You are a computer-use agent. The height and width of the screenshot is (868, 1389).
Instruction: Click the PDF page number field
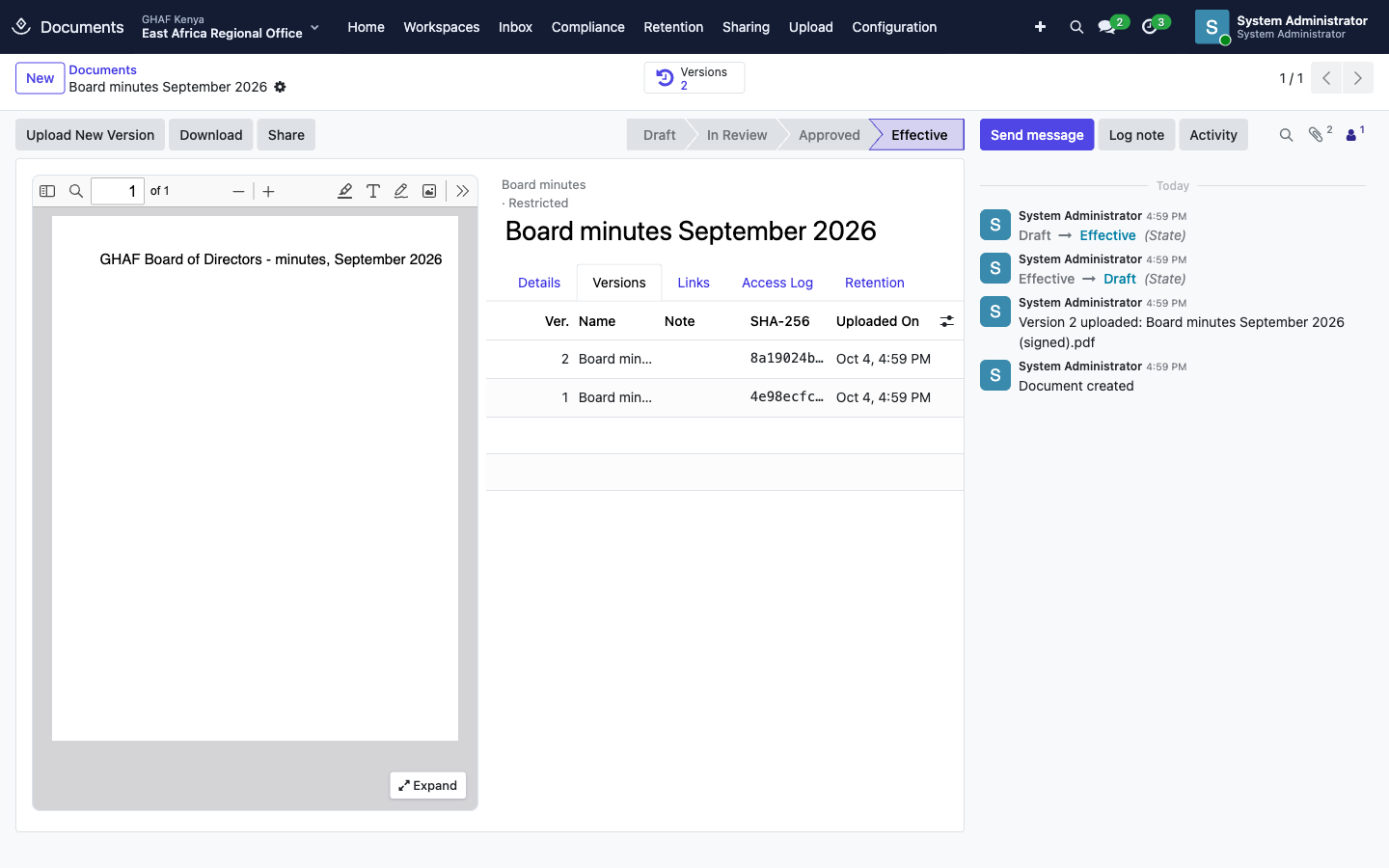(x=118, y=191)
